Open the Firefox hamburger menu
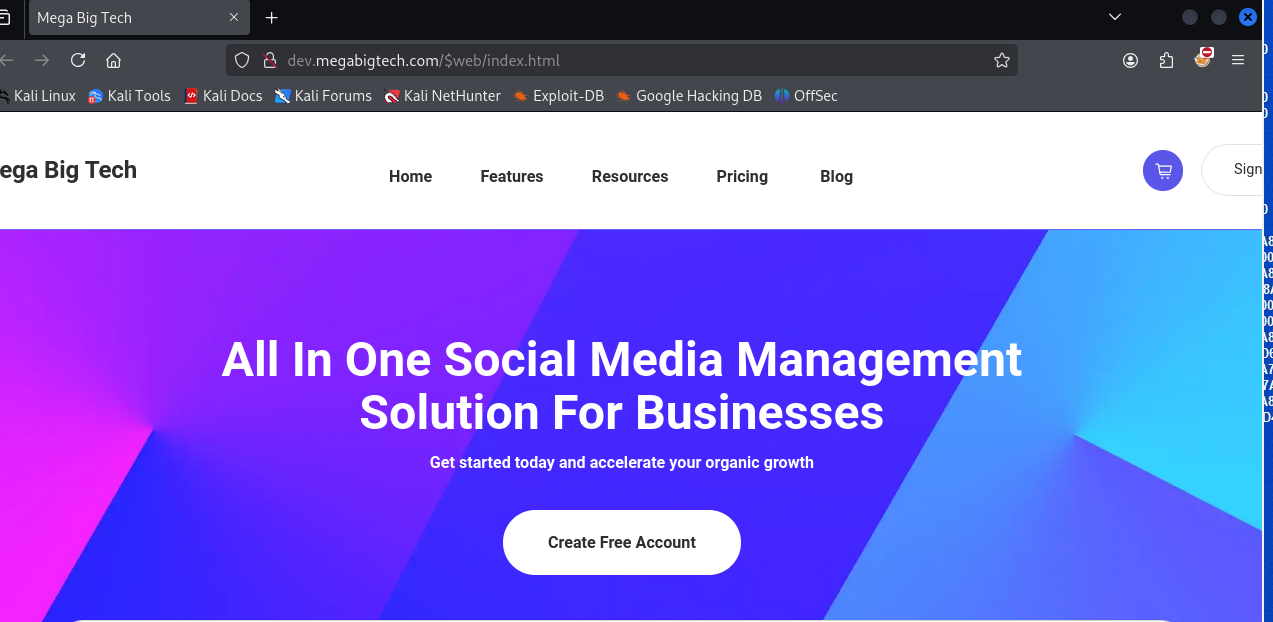 [1238, 60]
